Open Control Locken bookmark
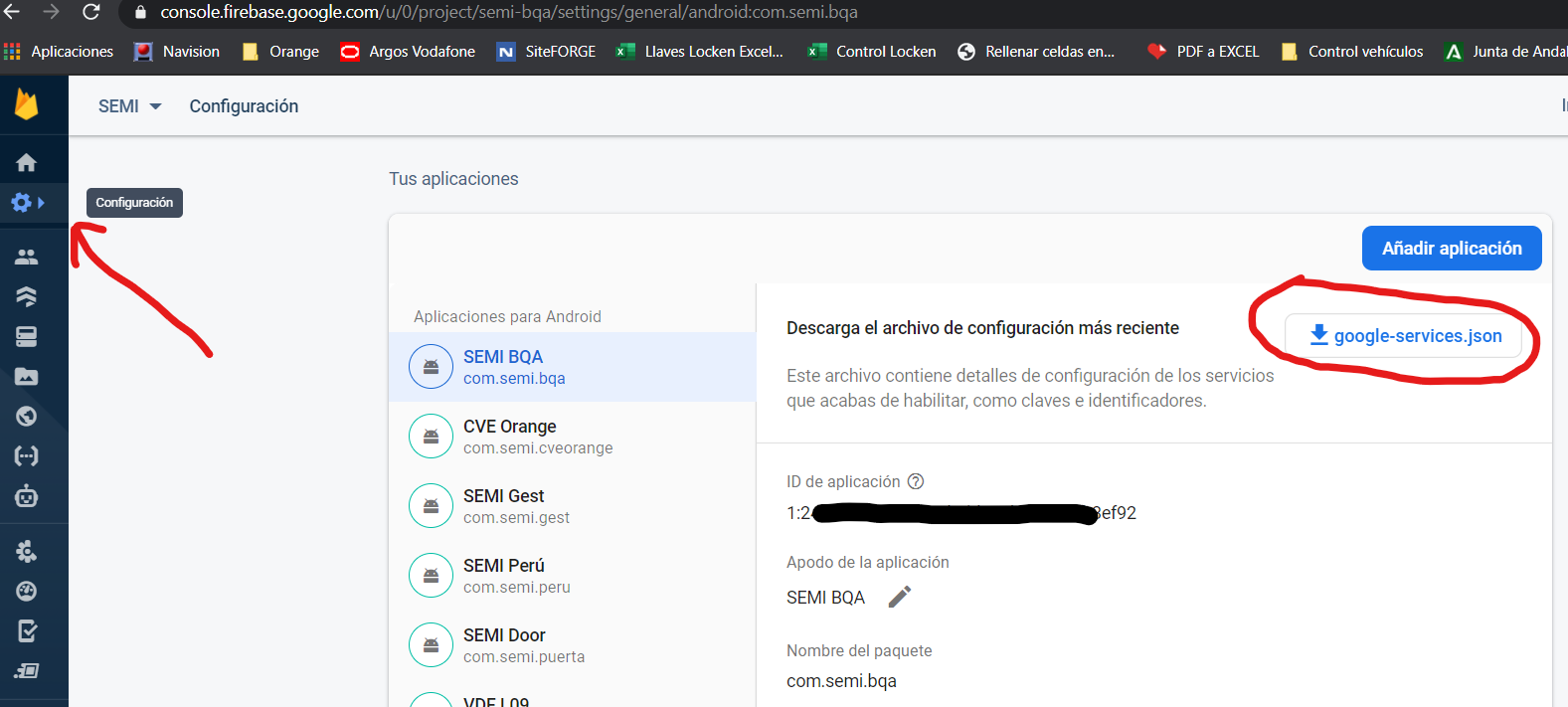 872,52
